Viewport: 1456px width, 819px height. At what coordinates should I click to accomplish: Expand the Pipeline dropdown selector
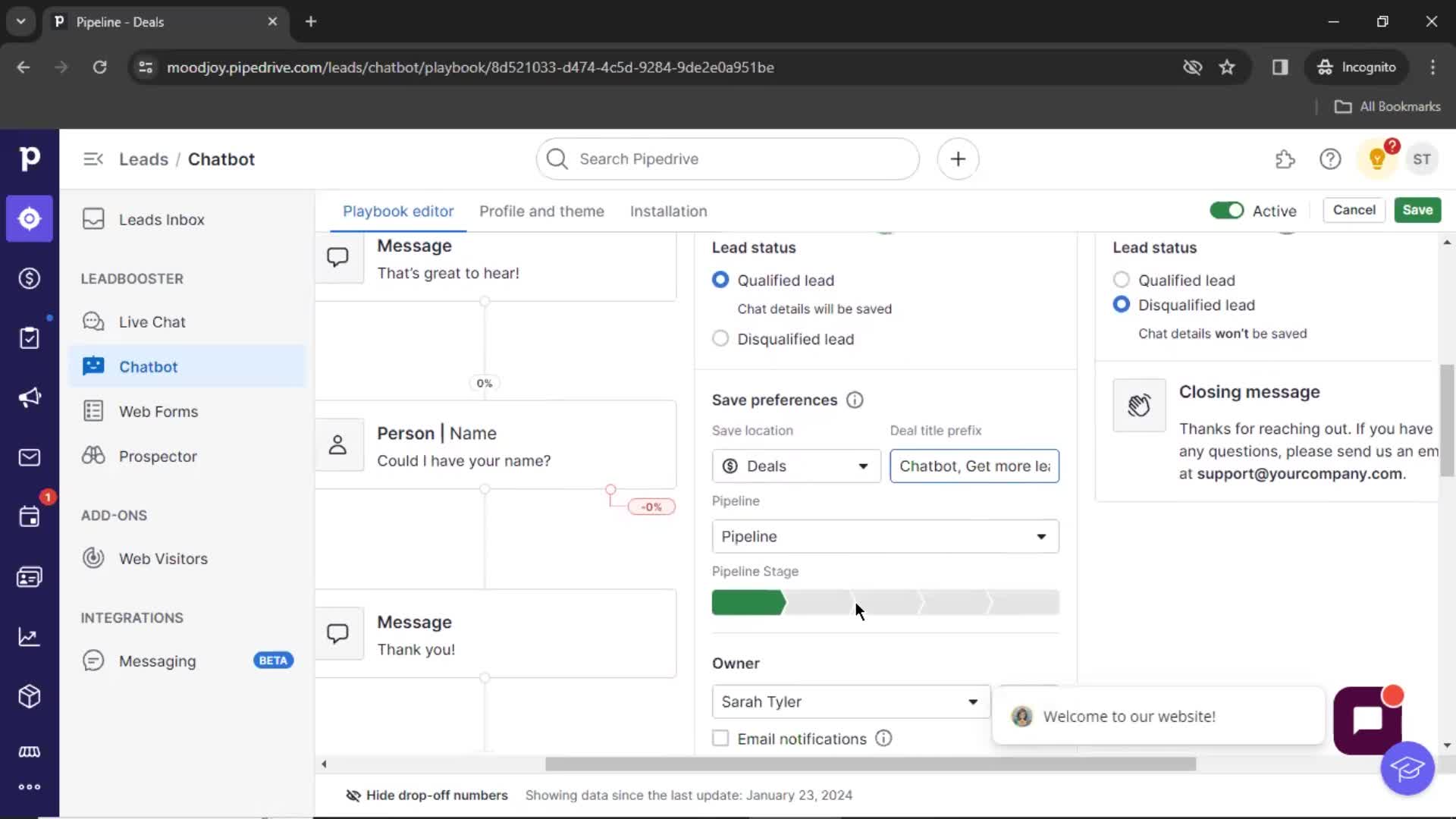click(885, 536)
